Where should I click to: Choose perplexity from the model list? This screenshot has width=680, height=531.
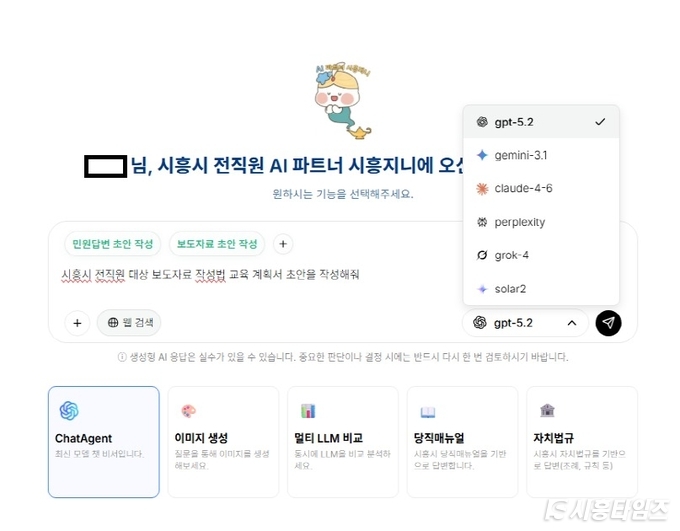coord(541,222)
